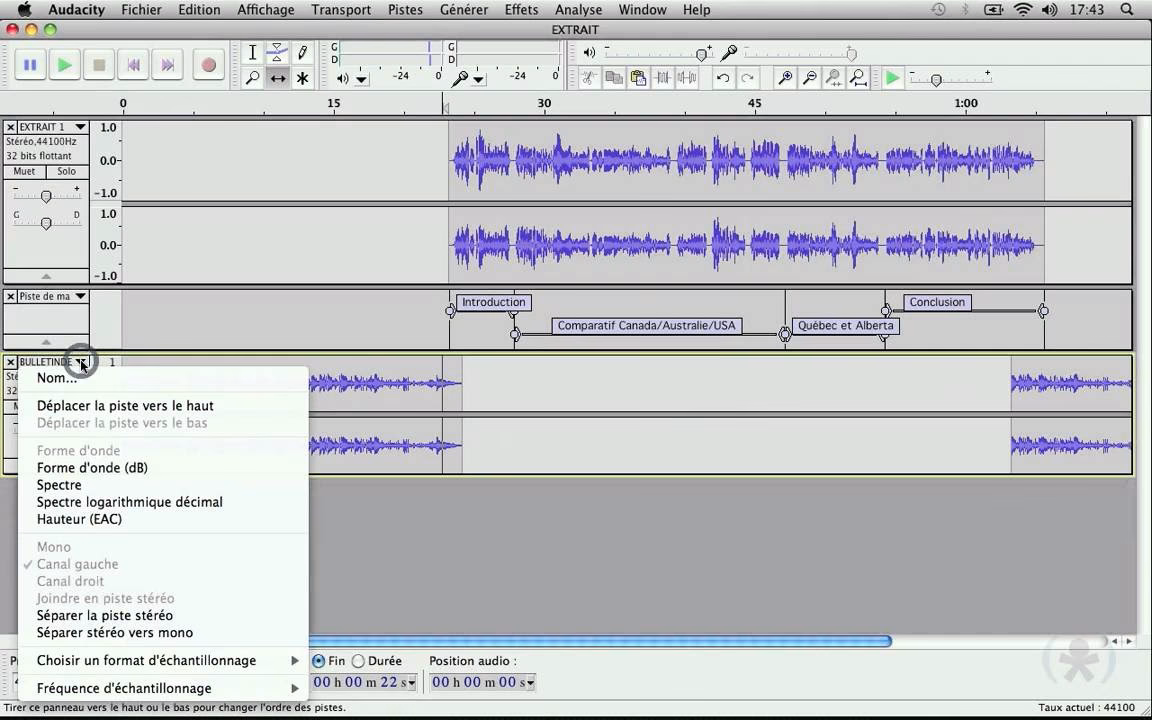The height and width of the screenshot is (720, 1152).
Task: Click the Trim Audio icon
Action: (x=662, y=77)
